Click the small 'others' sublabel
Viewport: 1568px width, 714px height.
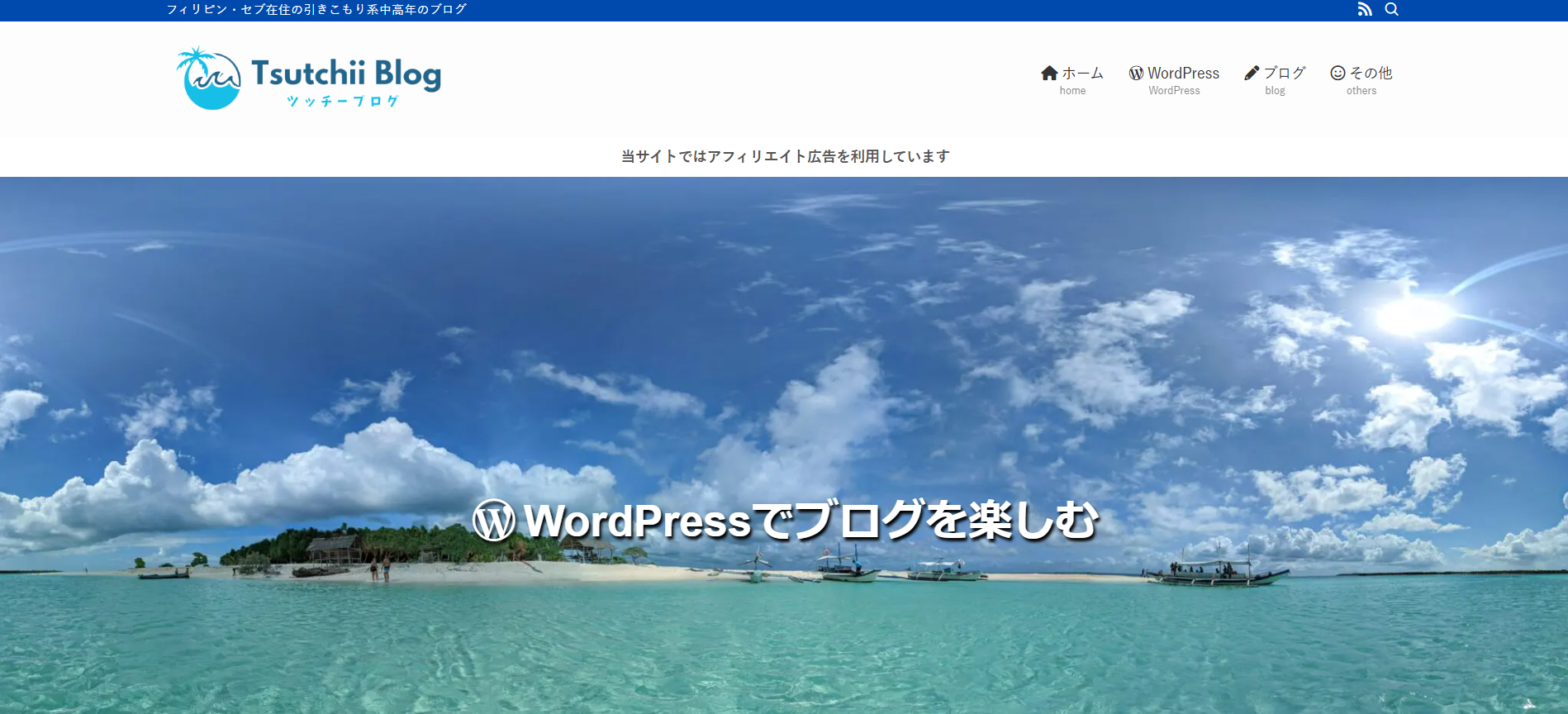pyautogui.click(x=1361, y=91)
